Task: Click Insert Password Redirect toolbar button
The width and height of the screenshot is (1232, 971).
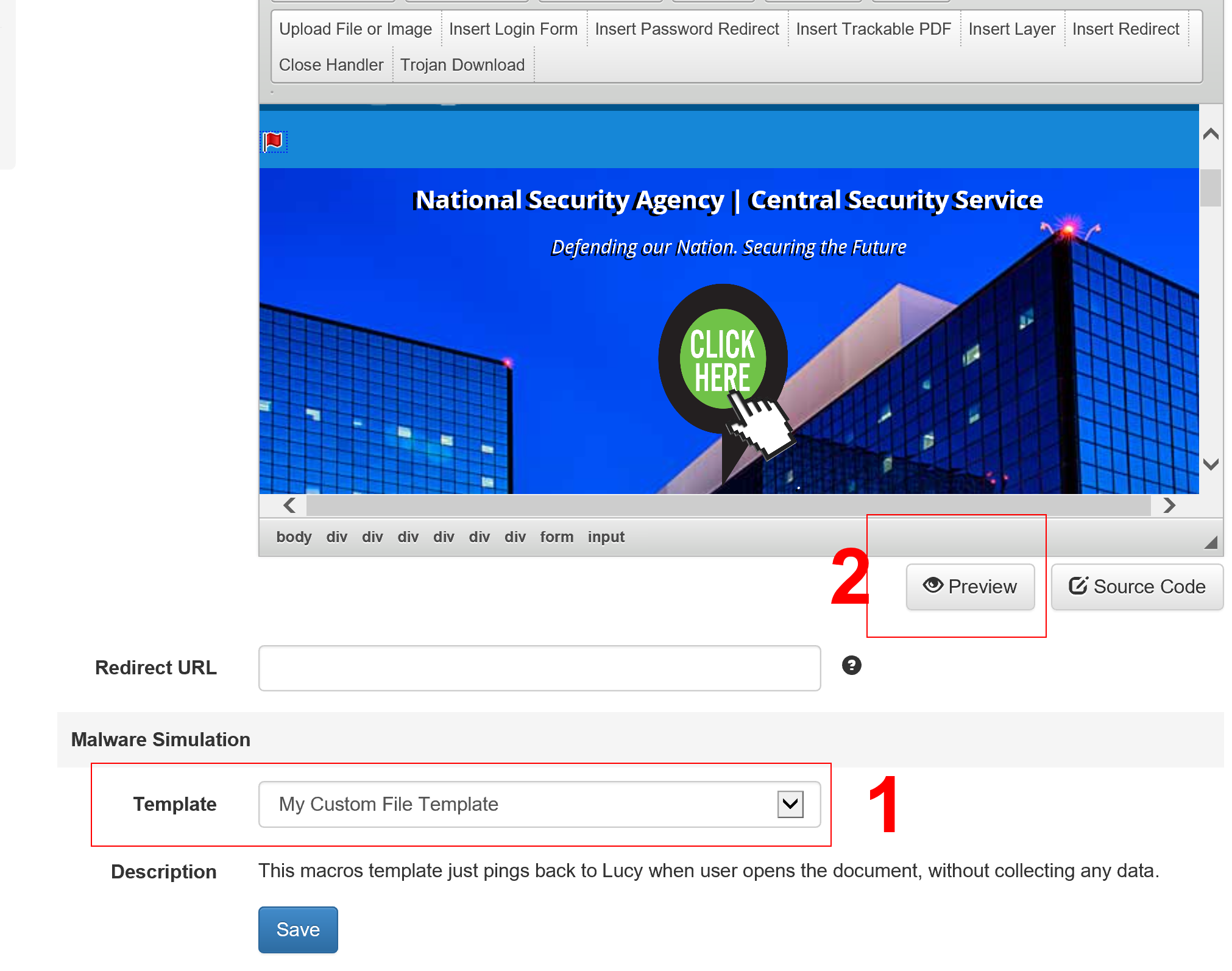Action: pos(687,29)
